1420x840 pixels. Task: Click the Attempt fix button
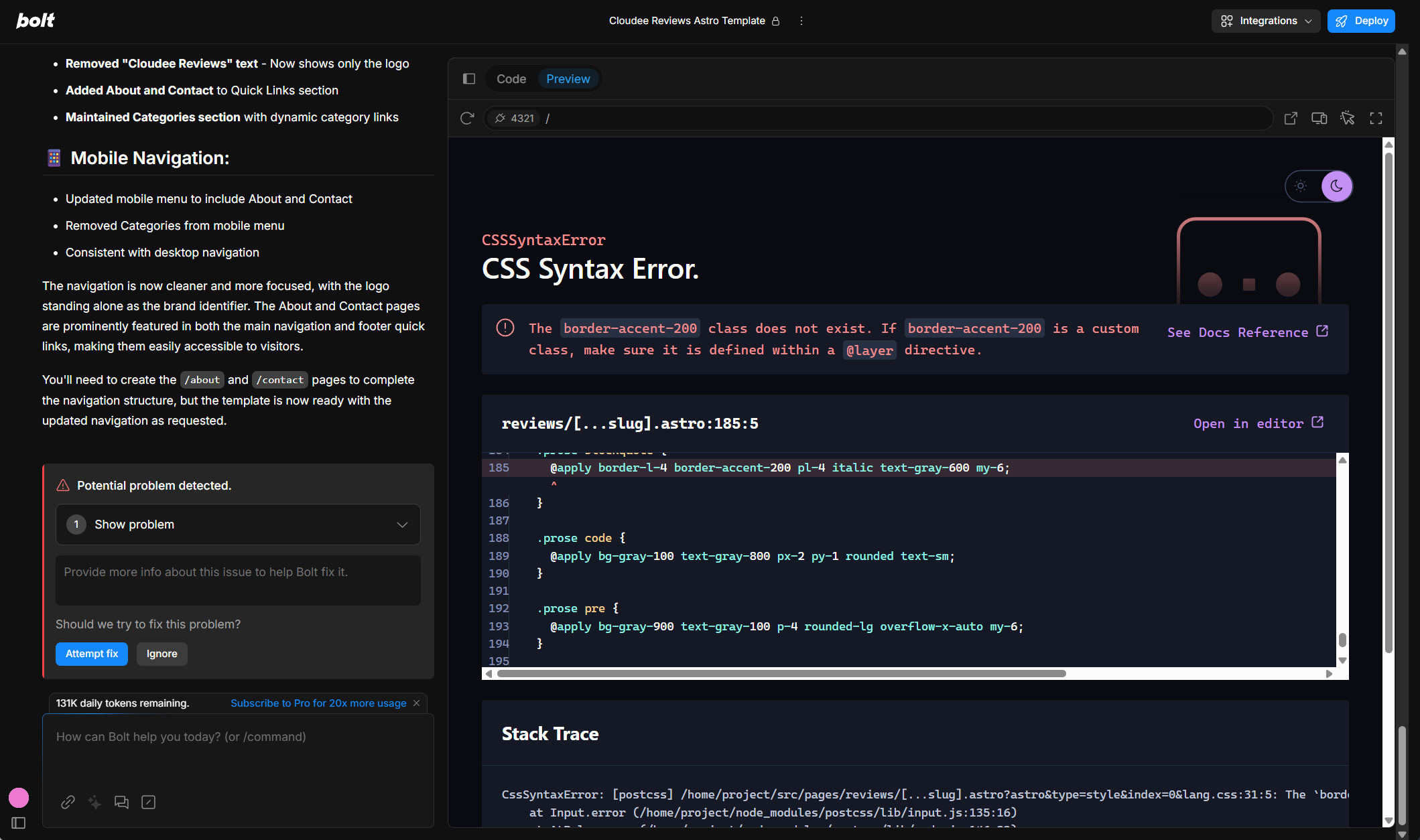point(92,654)
